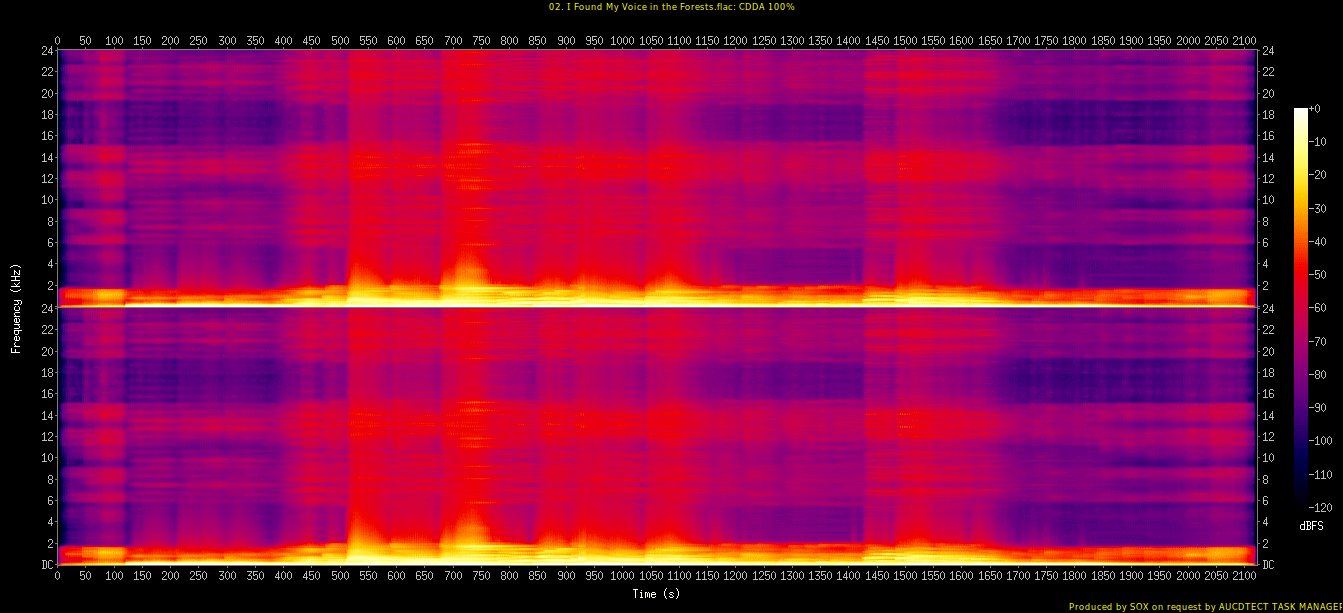Screen dimensions: 1343x613
Task: Click the 12 kHz label on the upper-left frequency axis
Action: pos(46,178)
